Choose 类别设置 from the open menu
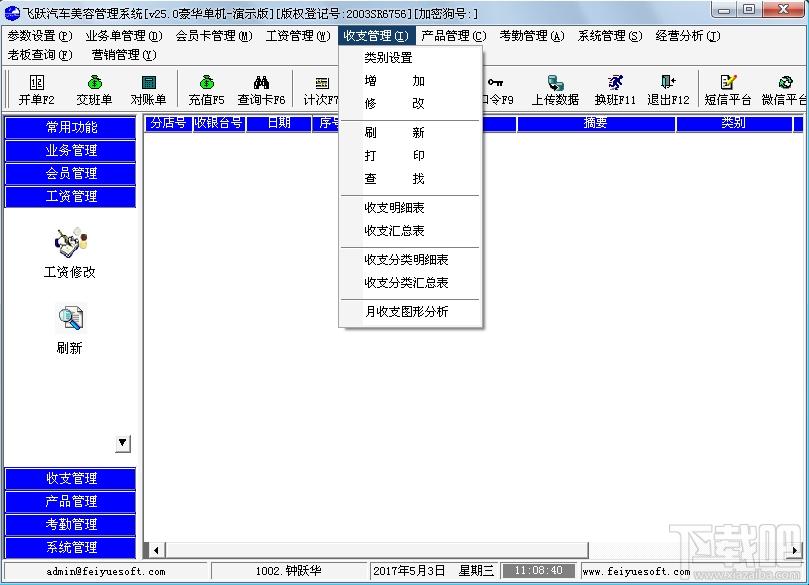Screen dimensions: 809x585 click(x=388, y=58)
